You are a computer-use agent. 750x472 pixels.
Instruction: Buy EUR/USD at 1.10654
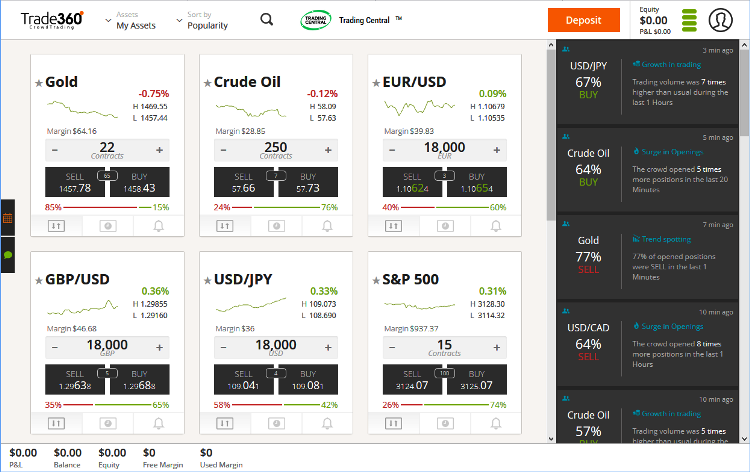(x=477, y=182)
